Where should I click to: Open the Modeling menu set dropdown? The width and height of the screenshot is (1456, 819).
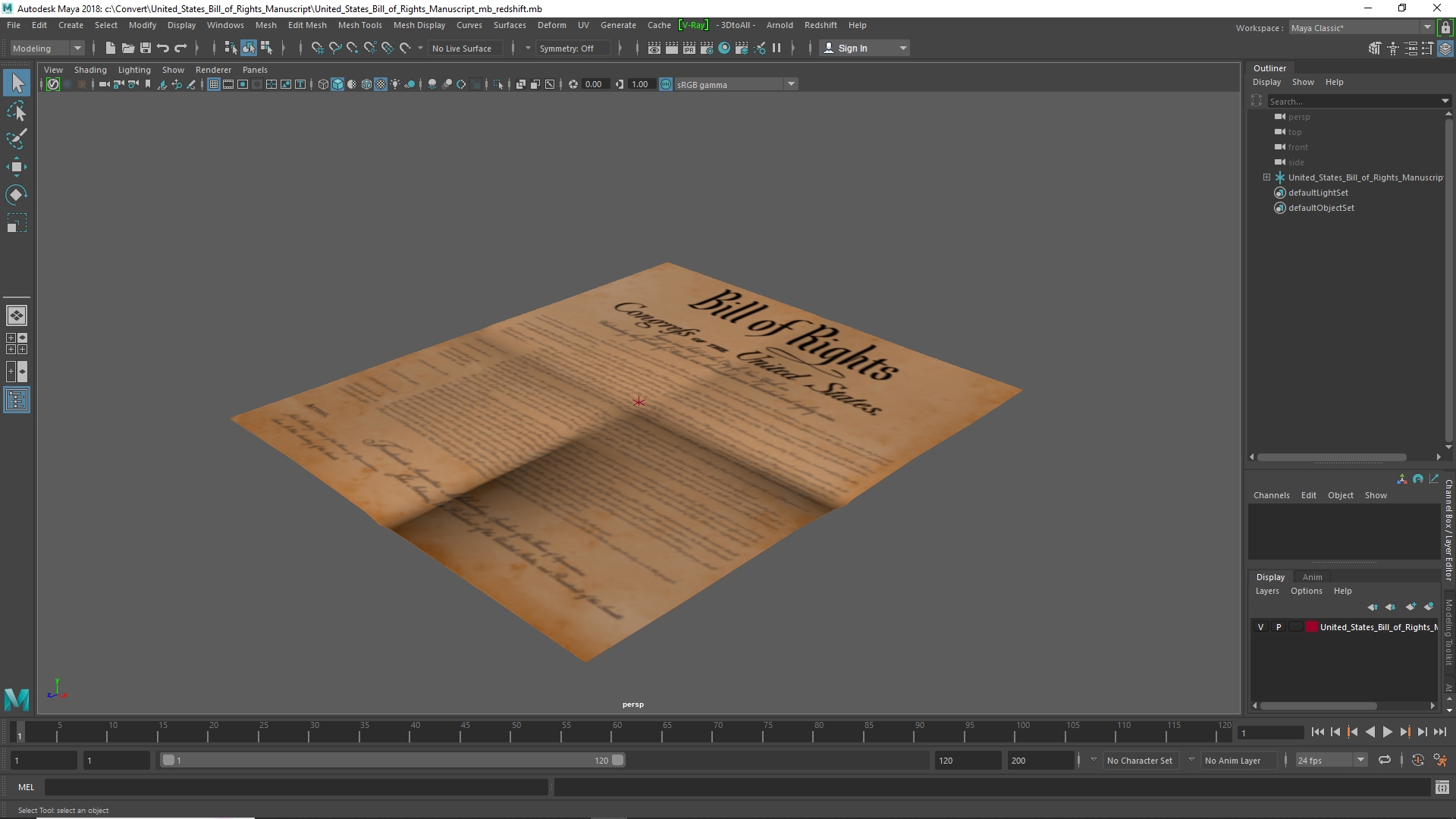pyautogui.click(x=47, y=48)
